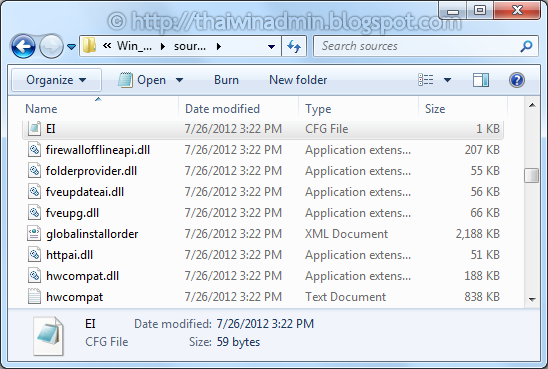Screen dimensions: 548x369
Task: Click the EI file icon in details pane
Action: 49,336
